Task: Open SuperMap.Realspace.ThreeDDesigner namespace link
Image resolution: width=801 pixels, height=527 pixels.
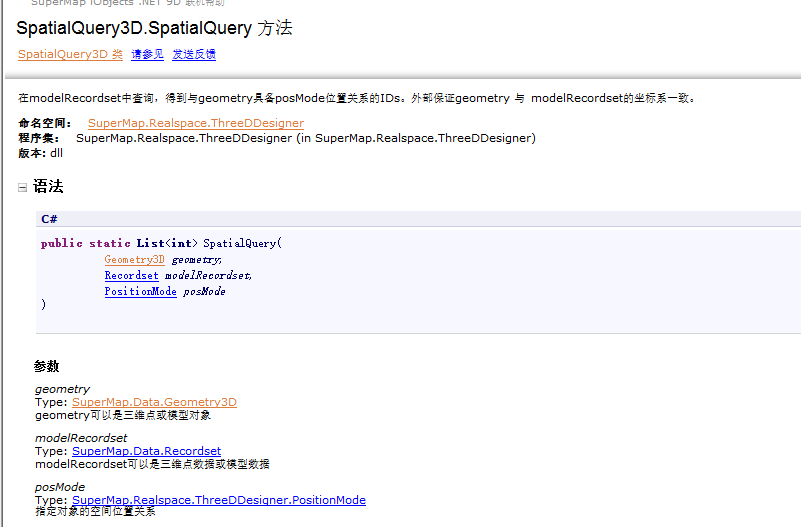Action: point(196,123)
